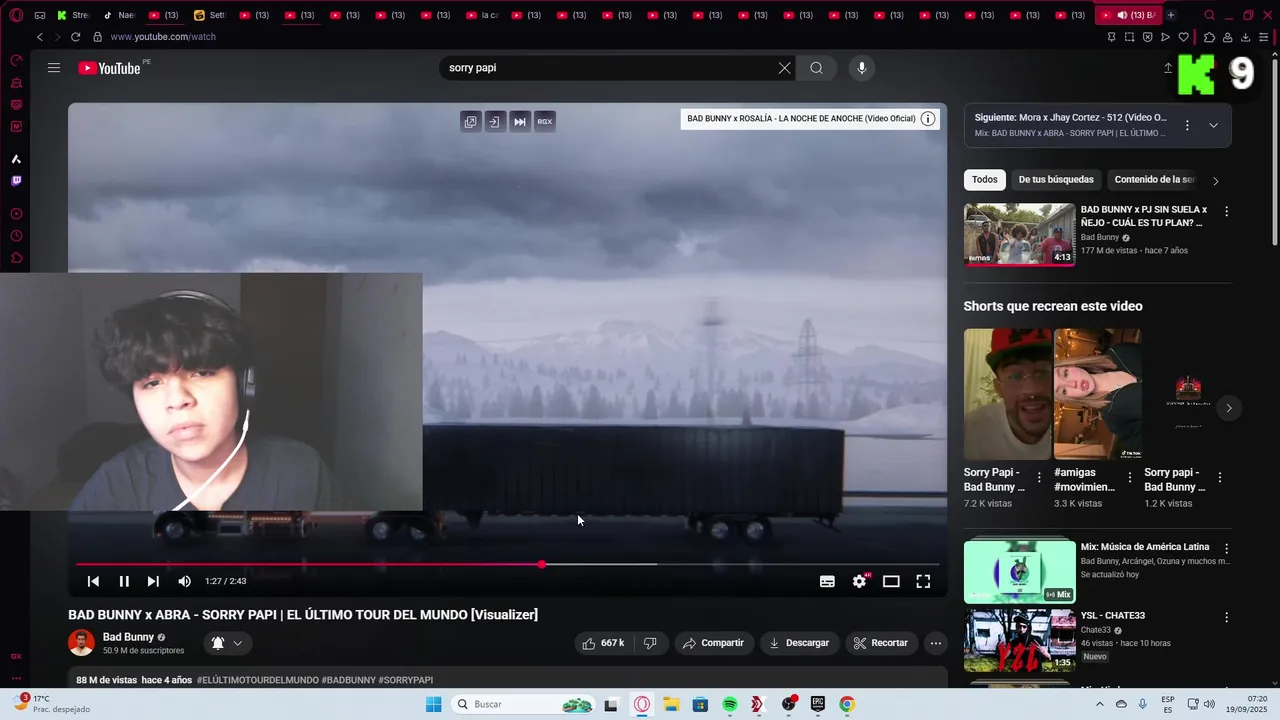Viewport: 1280px width, 720px height.
Task: Submit search with magnifier button
Action: tap(817, 68)
